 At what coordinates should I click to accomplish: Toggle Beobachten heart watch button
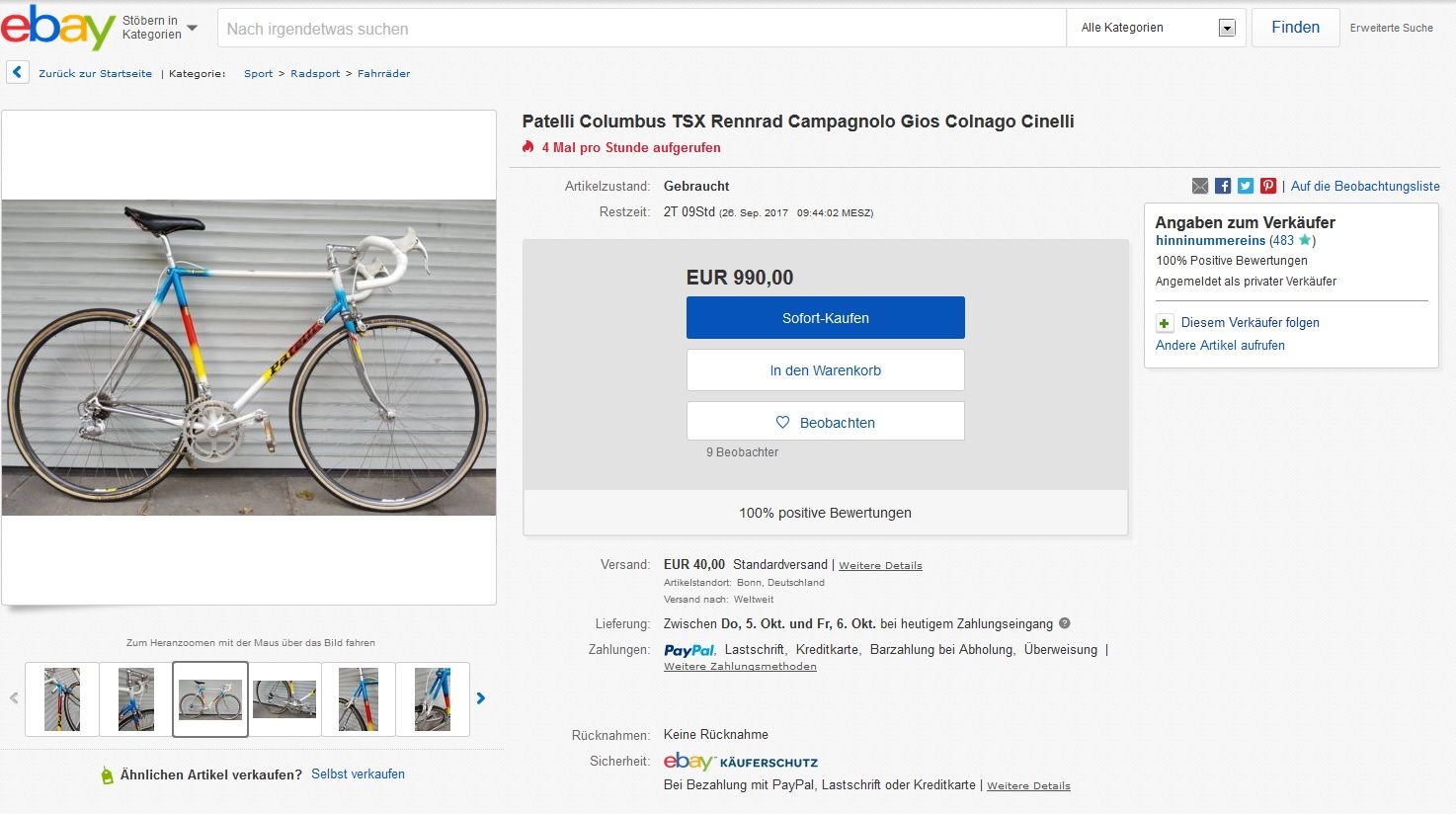825,422
